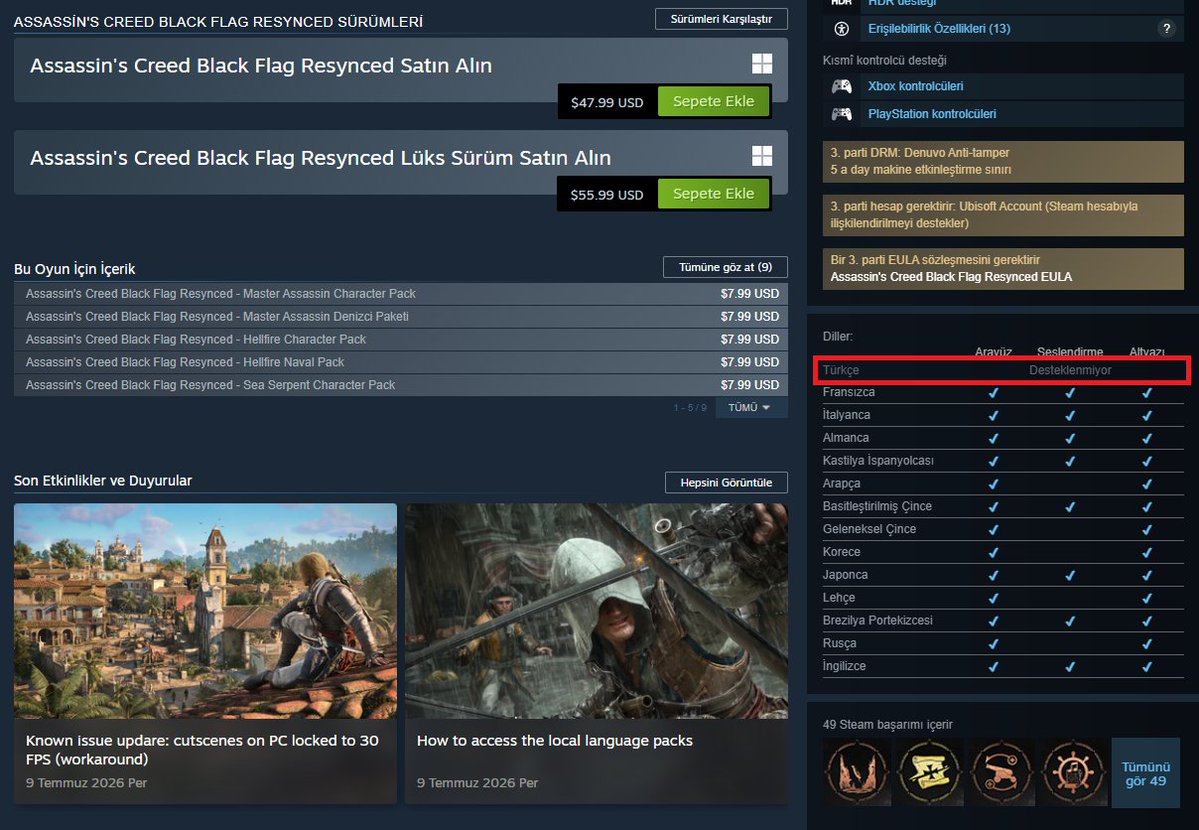Click the 49 Steam başarımı içerir text
The image size is (1199, 830).
(x=888, y=724)
